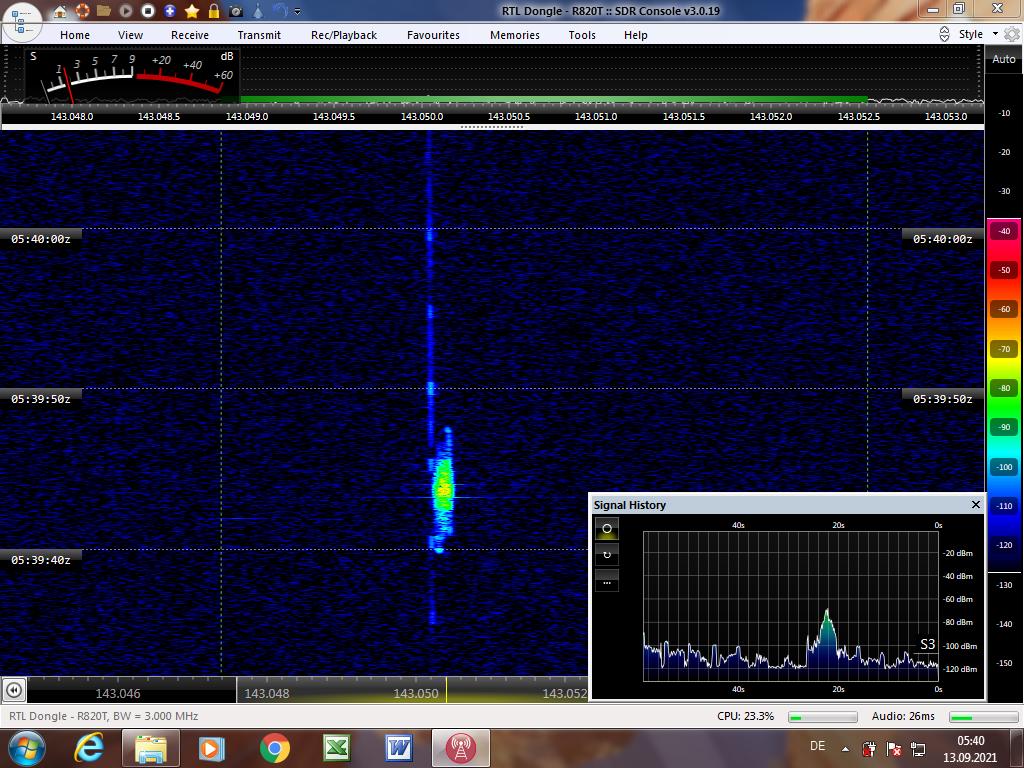This screenshot has width=1024, height=768.
Task: Click the blue swirl icon in quick toolbar
Action: tap(280, 11)
